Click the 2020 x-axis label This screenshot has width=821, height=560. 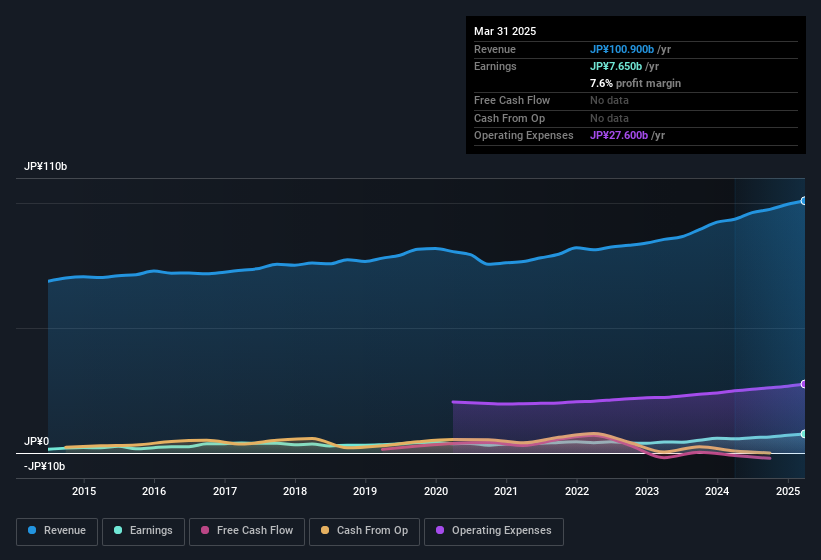tap(436, 491)
